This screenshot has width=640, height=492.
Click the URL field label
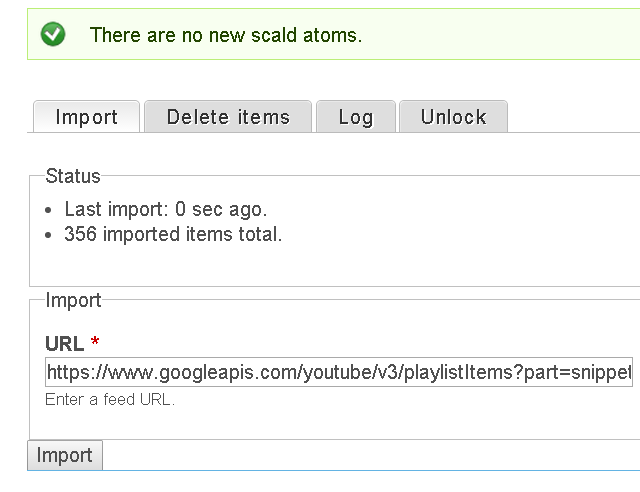(x=64, y=344)
